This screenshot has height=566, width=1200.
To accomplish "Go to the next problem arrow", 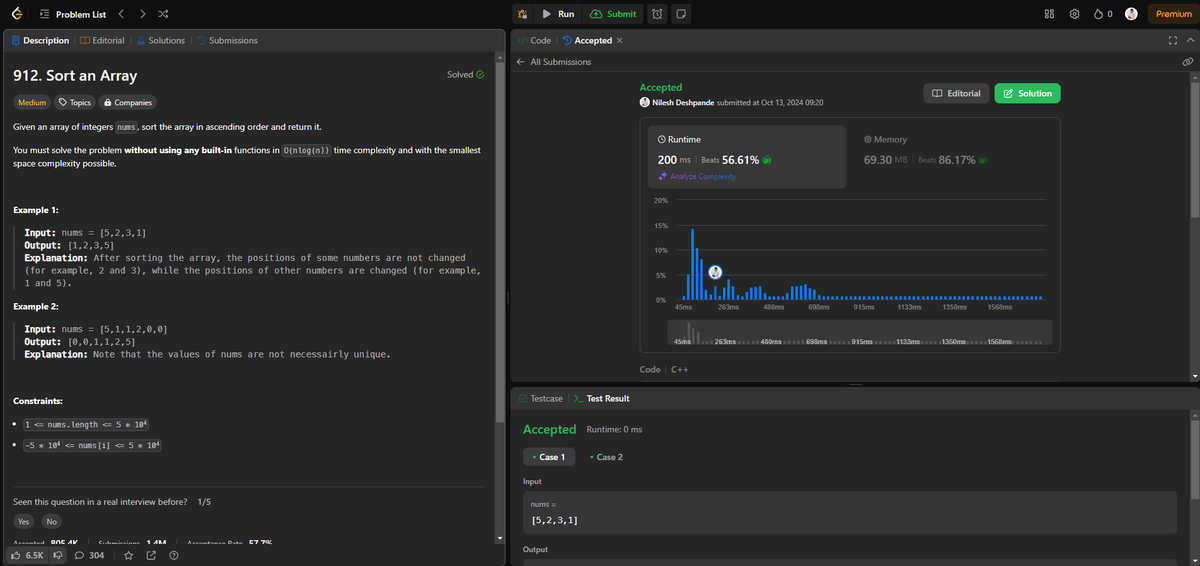I will tap(143, 14).
